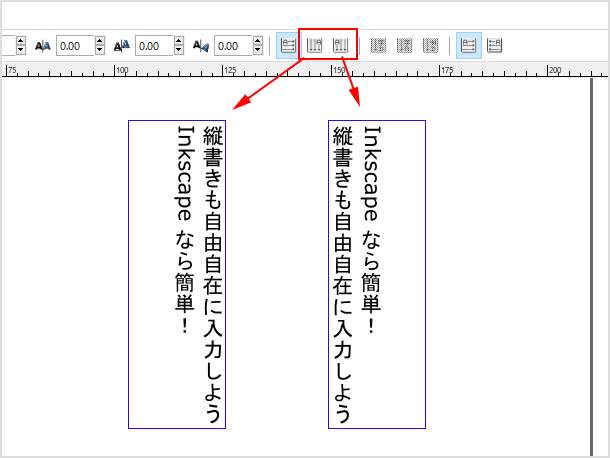This screenshot has width=610, height=458.
Task: Enable vertical text, lines right to left
Action: [x=314, y=46]
